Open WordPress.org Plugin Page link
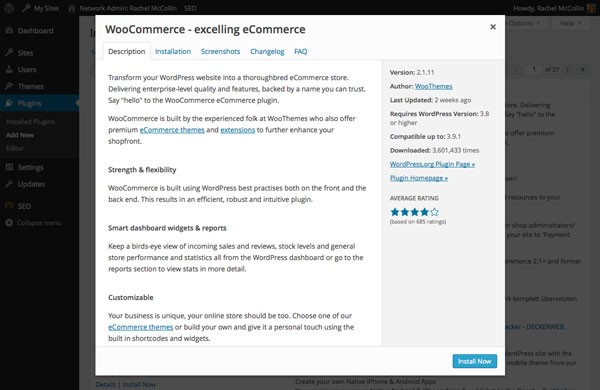The height and width of the screenshot is (390, 600). click(x=432, y=164)
